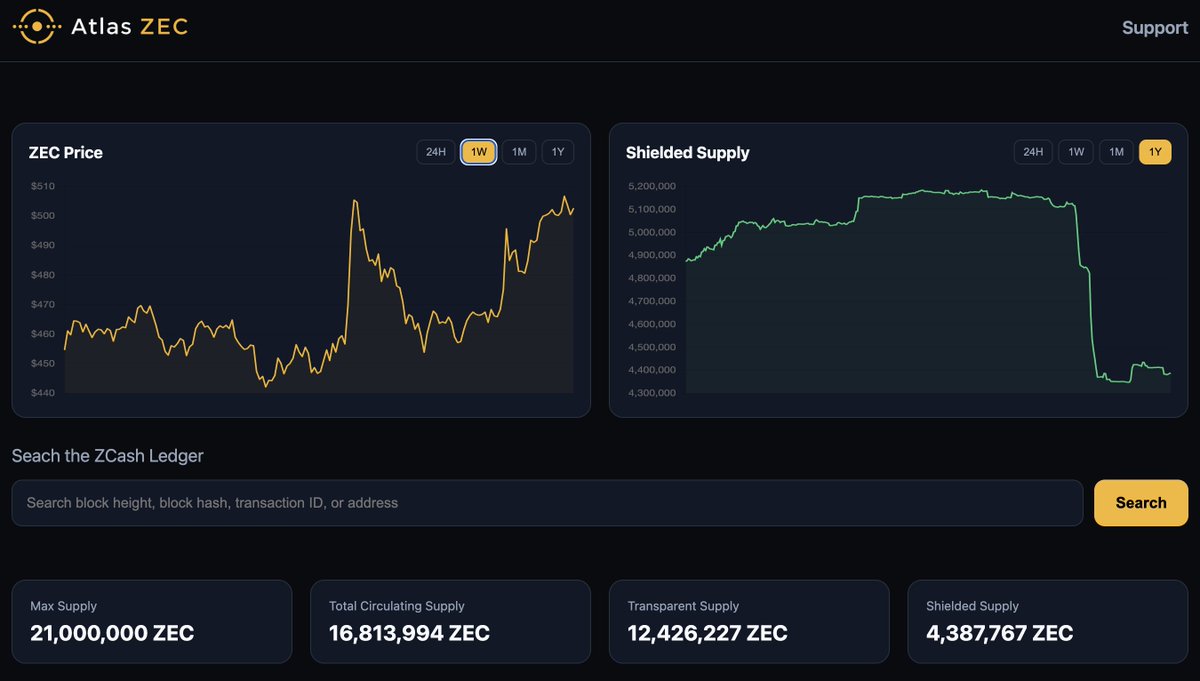
Task: Open the Support link
Action: (1155, 28)
